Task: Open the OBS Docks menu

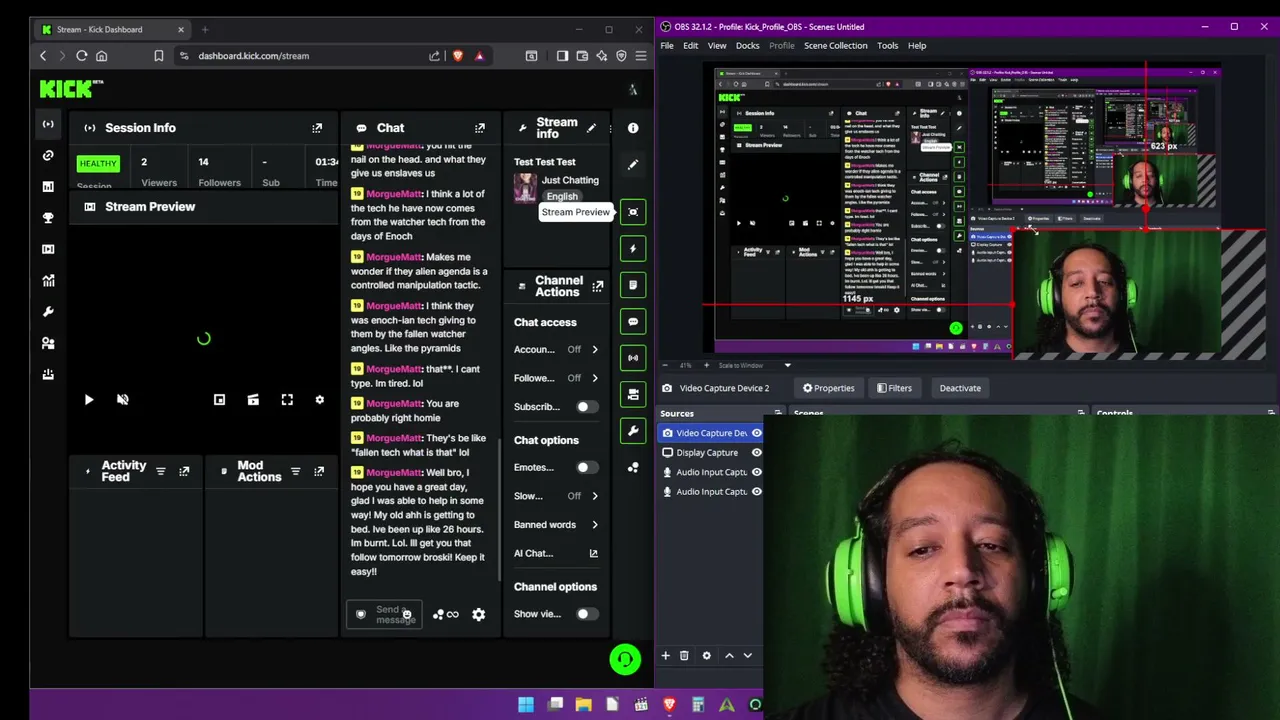Action: tap(748, 46)
